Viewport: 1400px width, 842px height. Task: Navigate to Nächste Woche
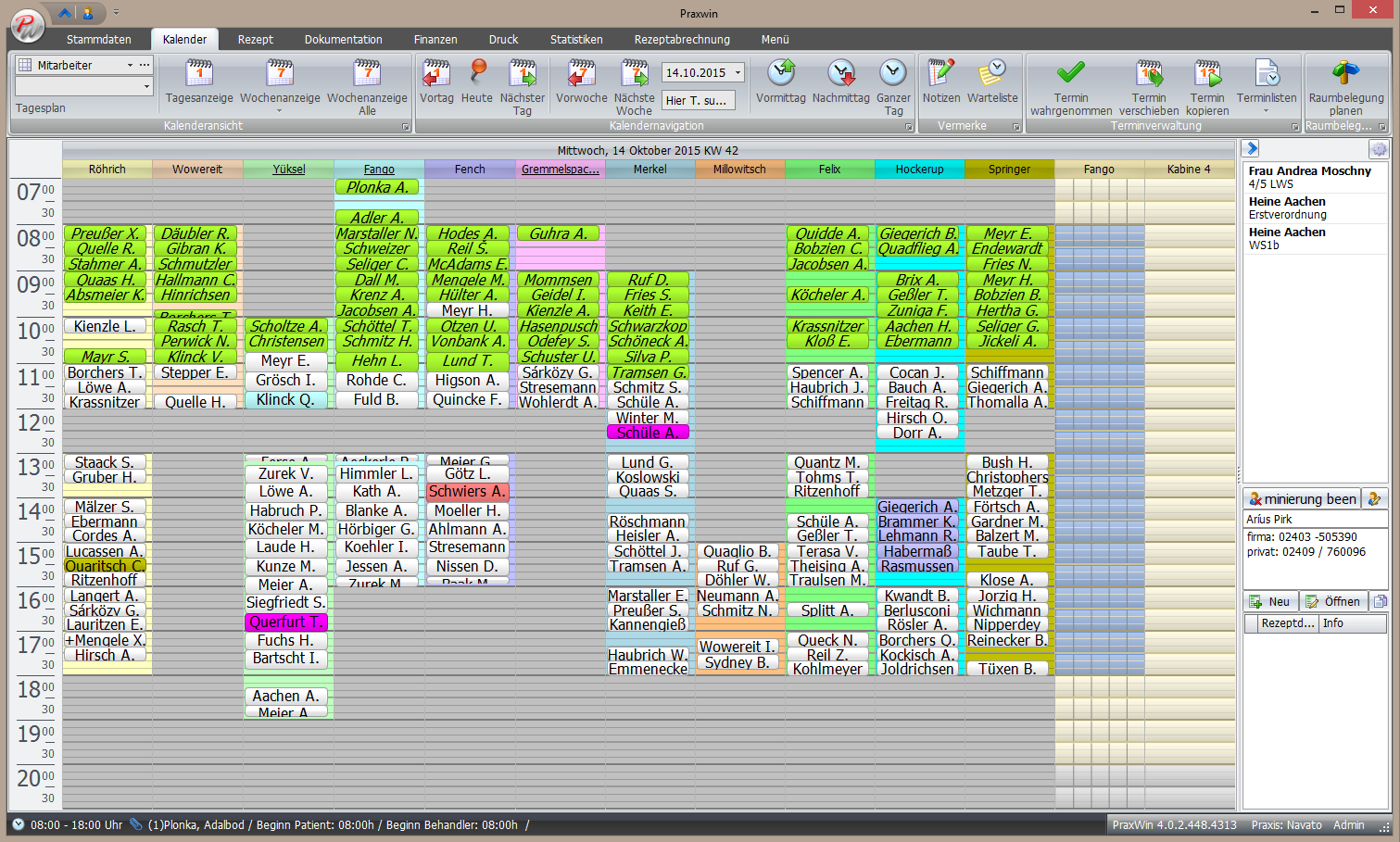tap(634, 87)
